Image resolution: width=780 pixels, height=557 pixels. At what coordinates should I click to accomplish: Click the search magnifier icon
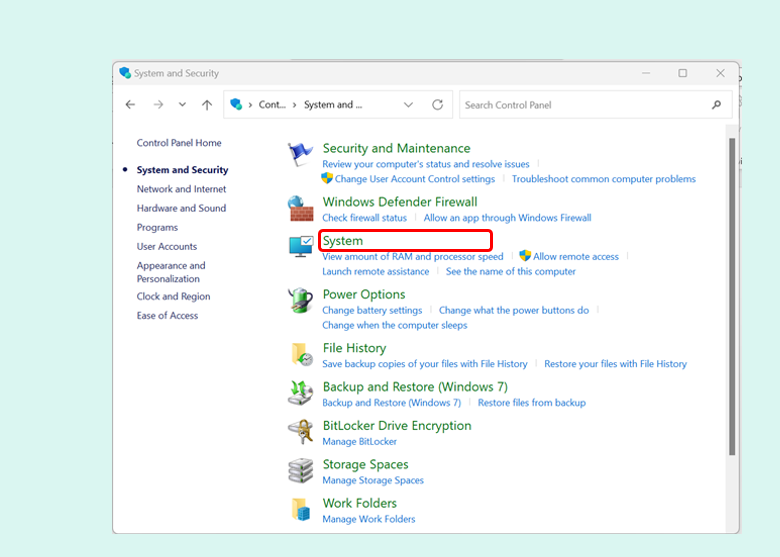point(716,104)
